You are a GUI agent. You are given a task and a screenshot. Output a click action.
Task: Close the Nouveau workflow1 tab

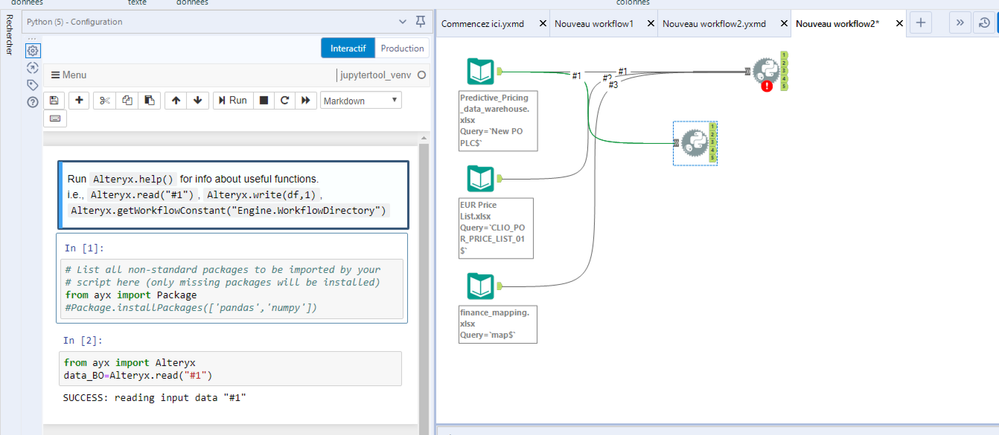pyautogui.click(x=650, y=23)
